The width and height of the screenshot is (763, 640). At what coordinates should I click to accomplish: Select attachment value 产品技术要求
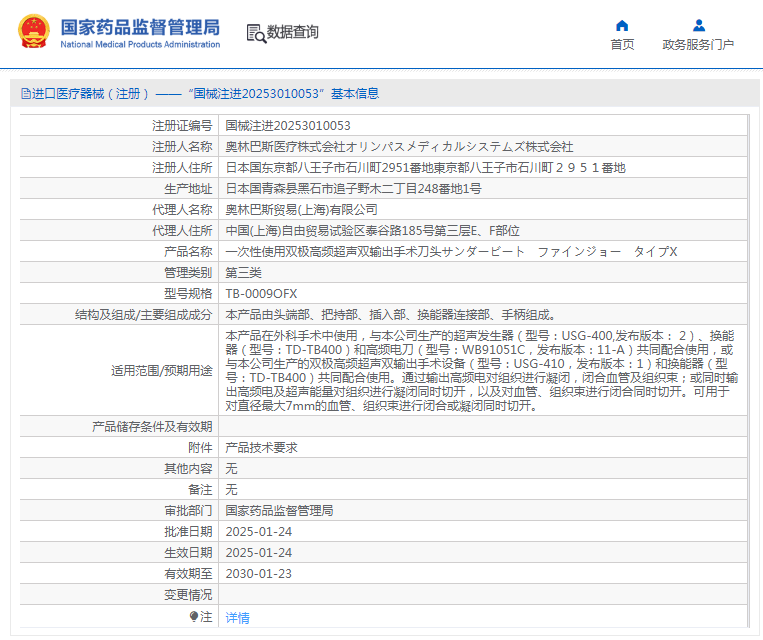261,447
